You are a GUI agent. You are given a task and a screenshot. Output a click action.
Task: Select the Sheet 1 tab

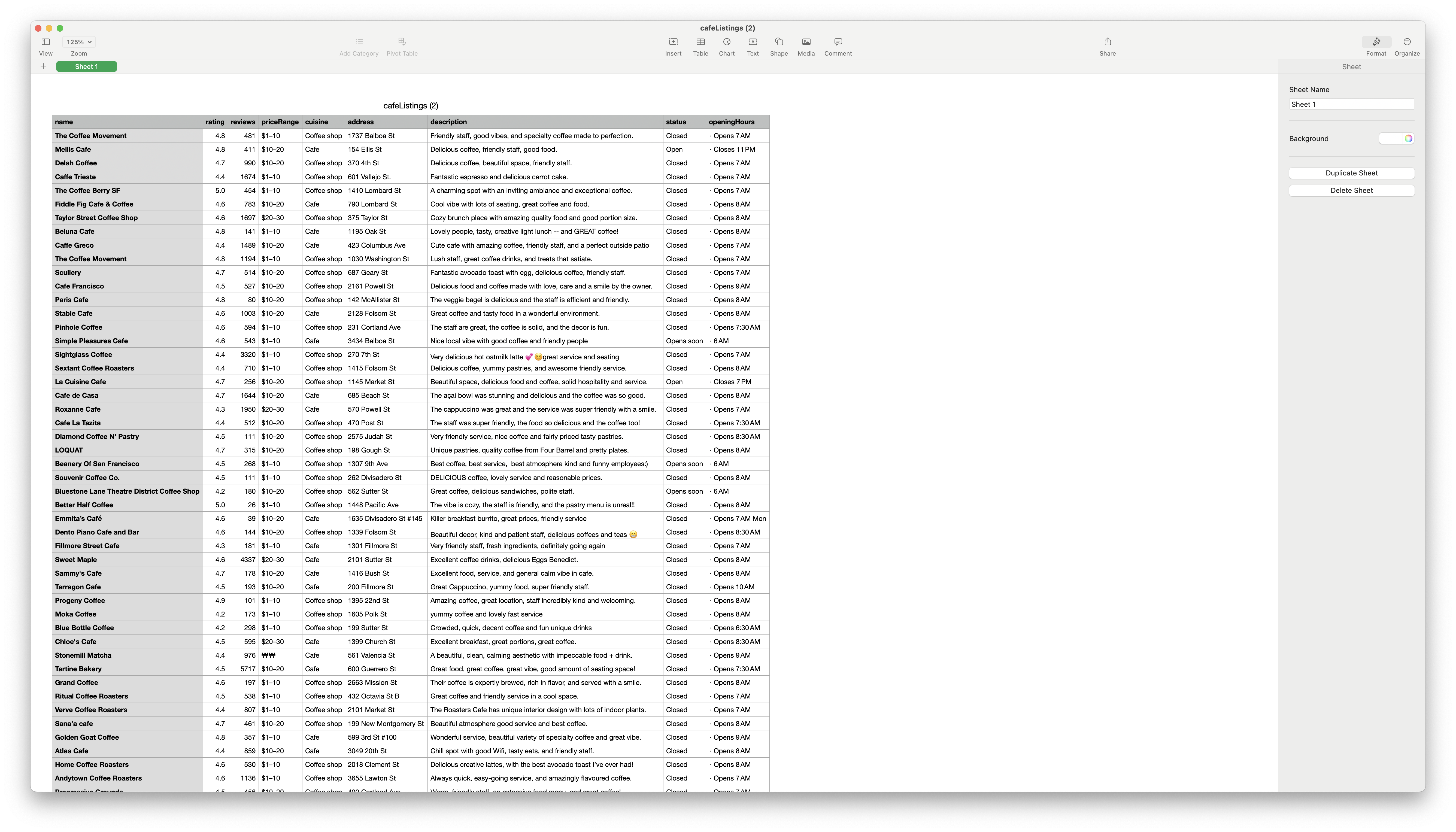pyautogui.click(x=86, y=66)
